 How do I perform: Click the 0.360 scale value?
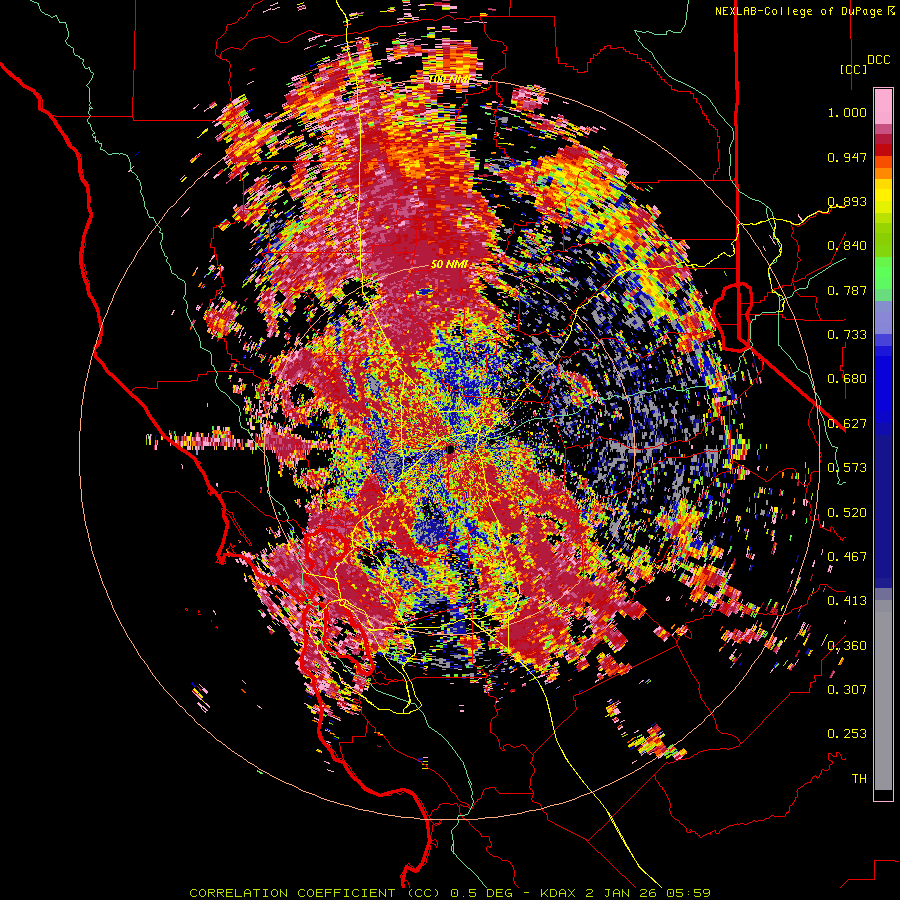[x=847, y=645]
